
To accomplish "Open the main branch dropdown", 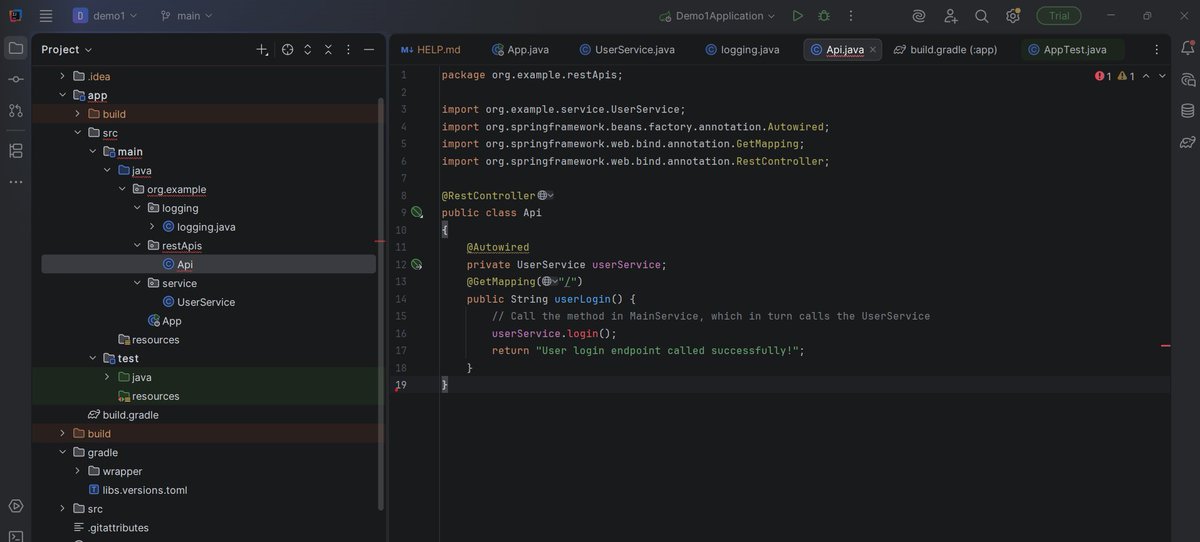I will pyautogui.click(x=187, y=16).
